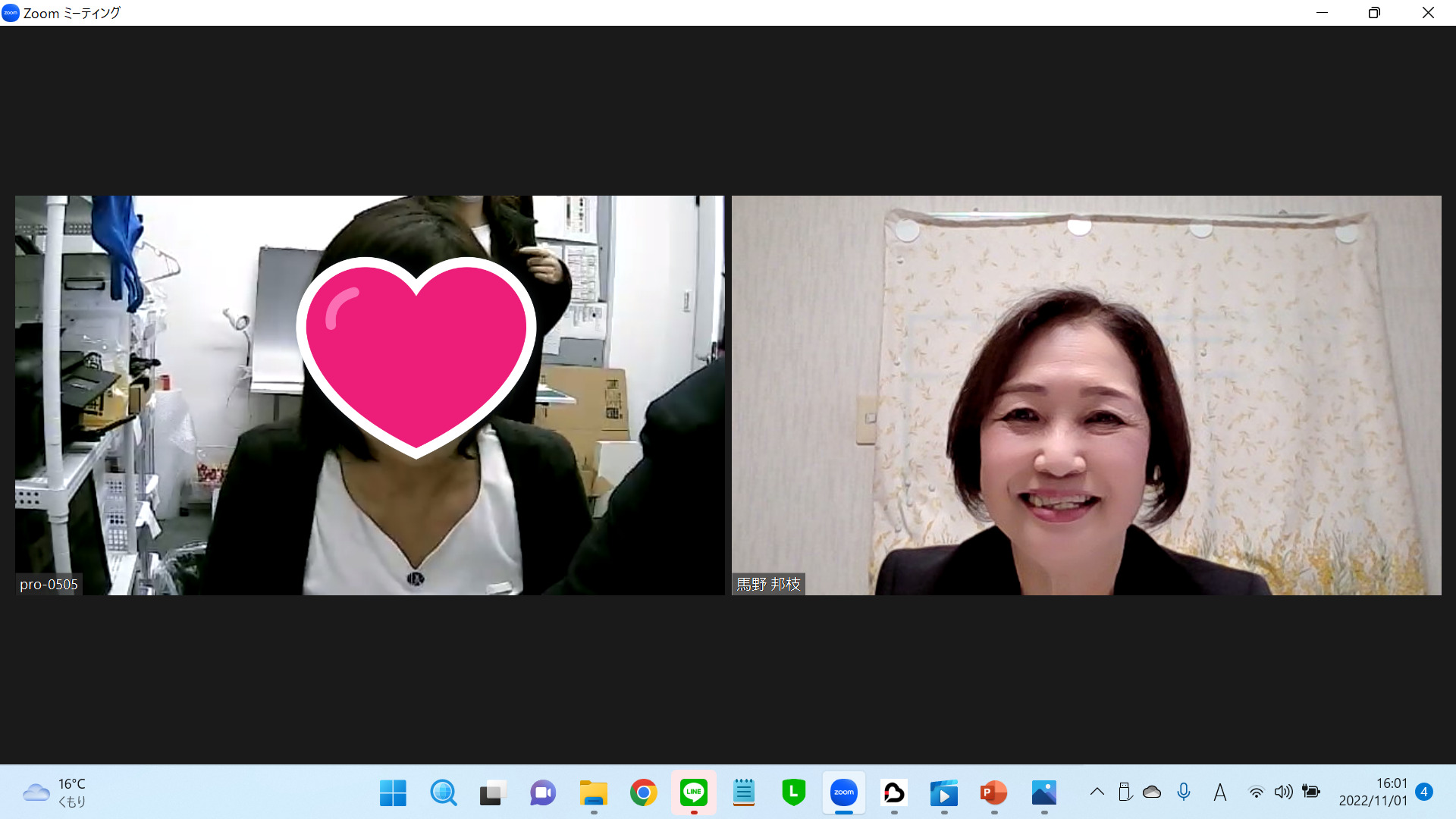This screenshot has height=819, width=1456.
Task: Open File Explorer from the taskbar
Action: (593, 793)
